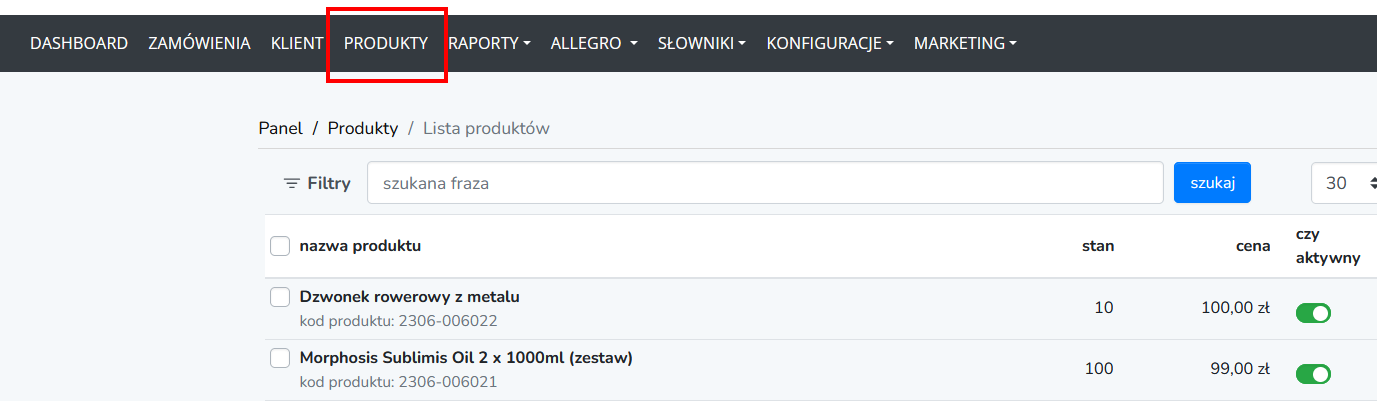Select the PRODUKTY menu item
Screen dimensions: 1377x401
tap(386, 43)
